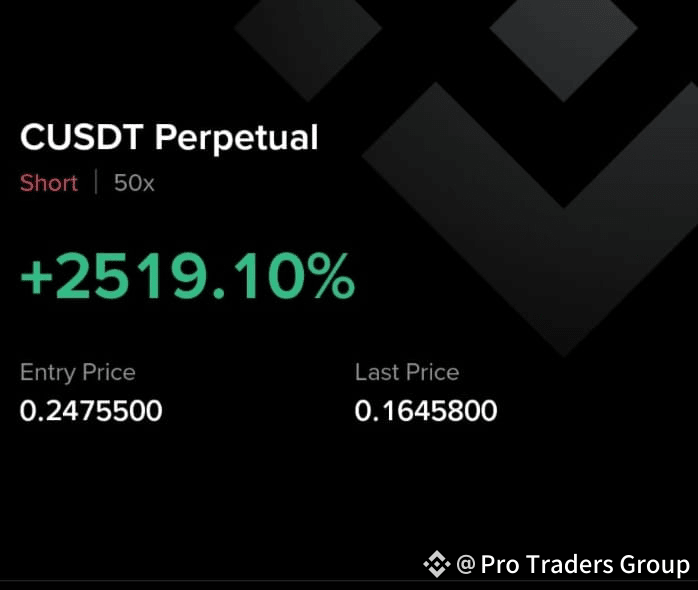This screenshot has height=590, width=698.
Task: Select the CUSDT Perpetual title
Action: click(x=169, y=138)
